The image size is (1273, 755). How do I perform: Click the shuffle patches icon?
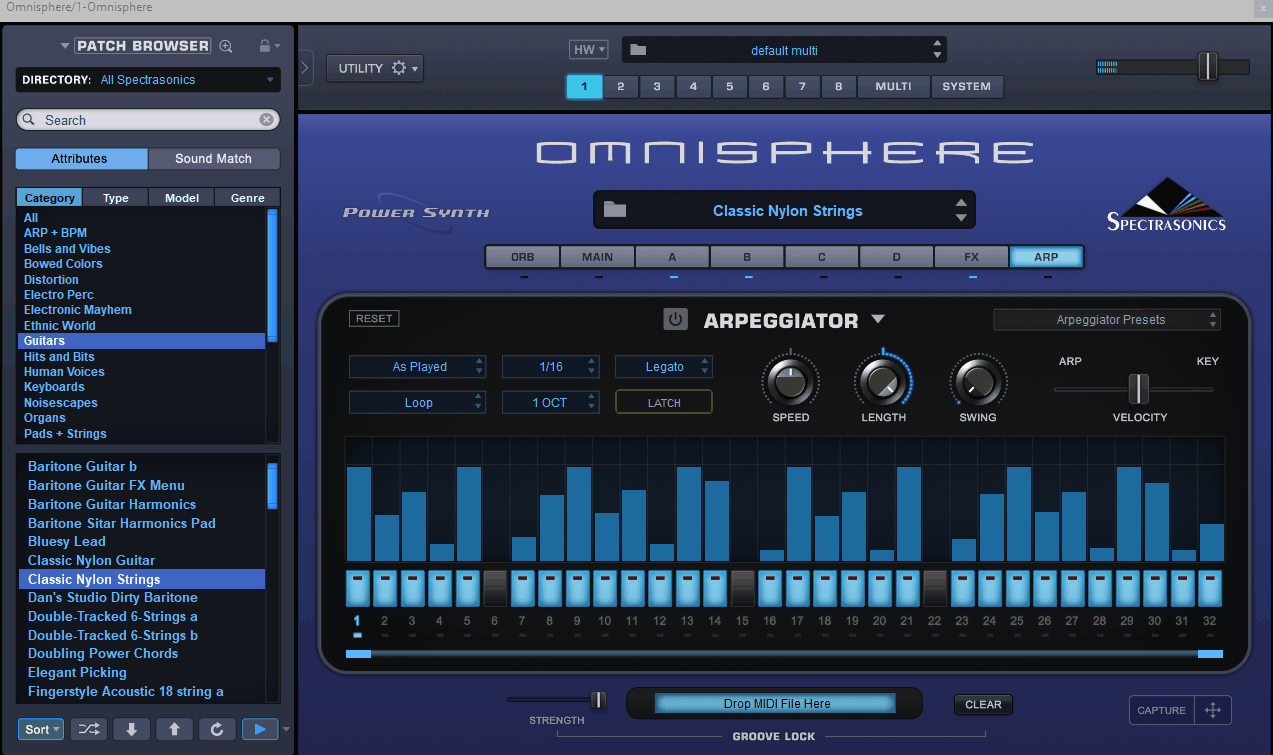(88, 729)
